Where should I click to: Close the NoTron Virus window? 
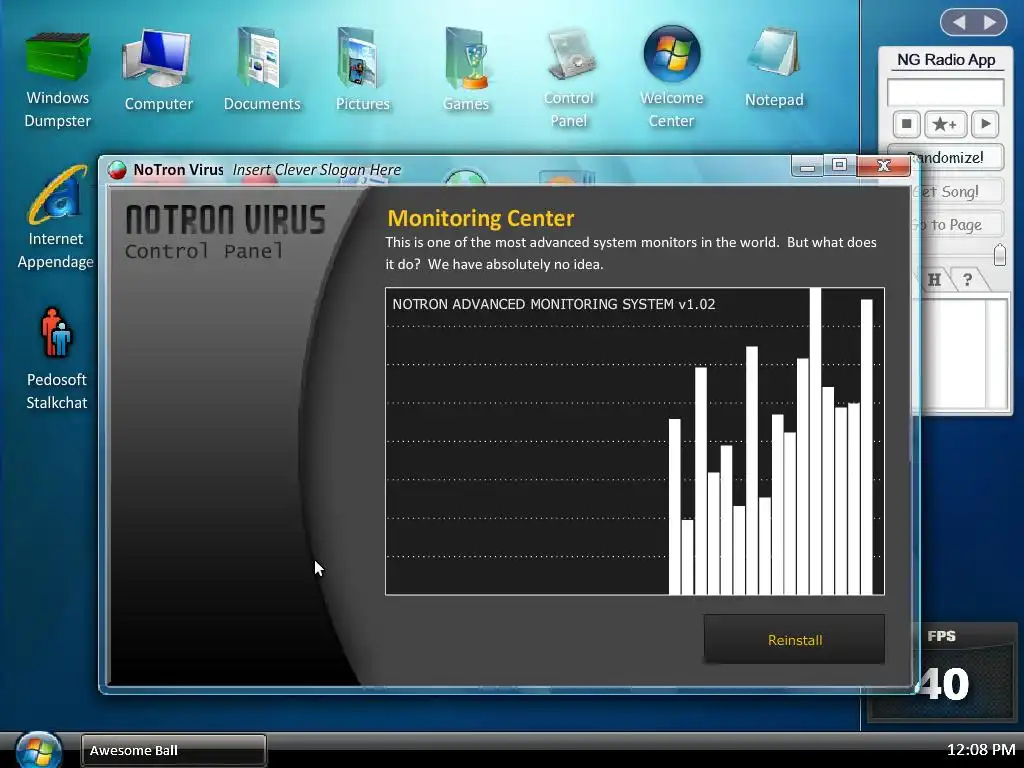point(884,166)
